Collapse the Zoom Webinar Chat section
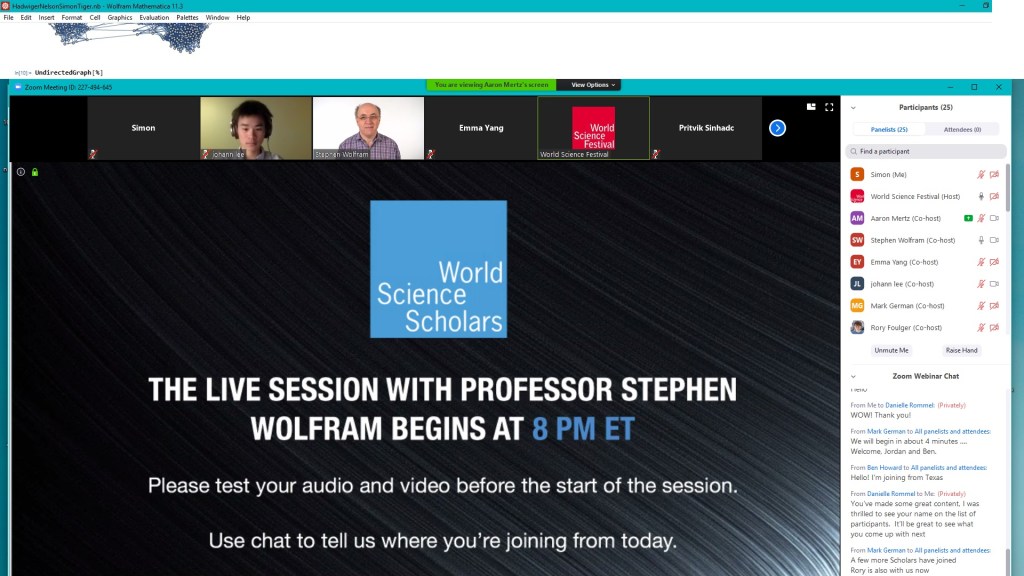The height and width of the screenshot is (576, 1024). pos(853,376)
